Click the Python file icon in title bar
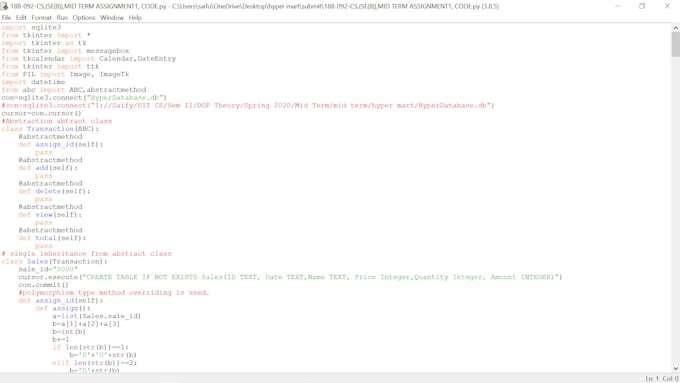Screen dimensions: 680x383 [4, 6]
